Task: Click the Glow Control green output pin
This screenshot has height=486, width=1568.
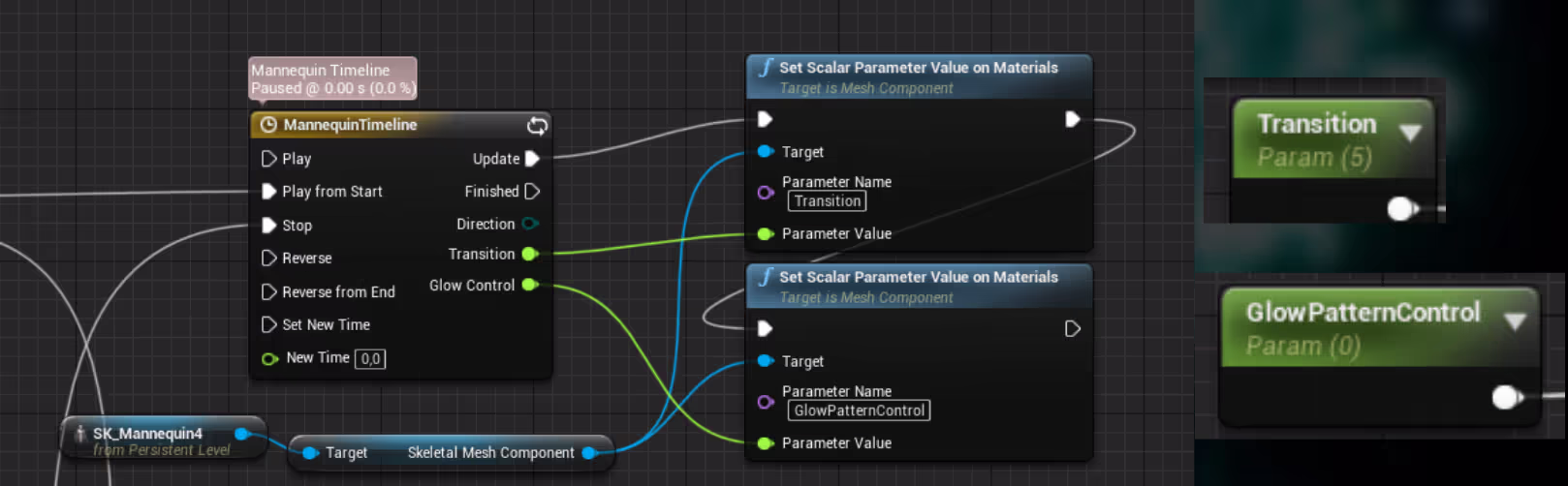Action: 530,285
